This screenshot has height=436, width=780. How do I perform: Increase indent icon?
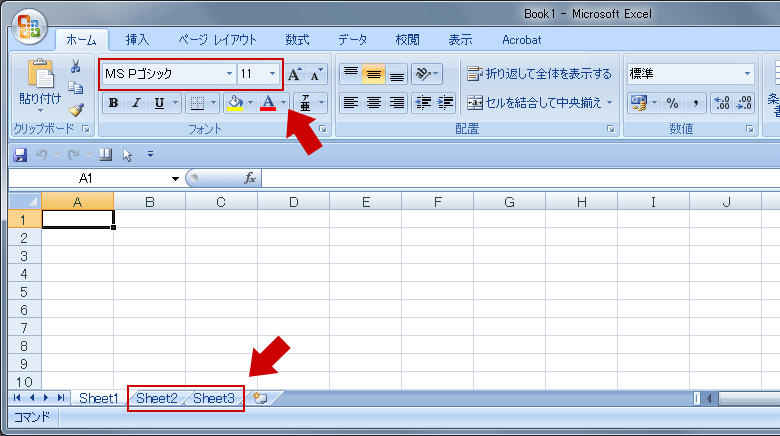(445, 103)
